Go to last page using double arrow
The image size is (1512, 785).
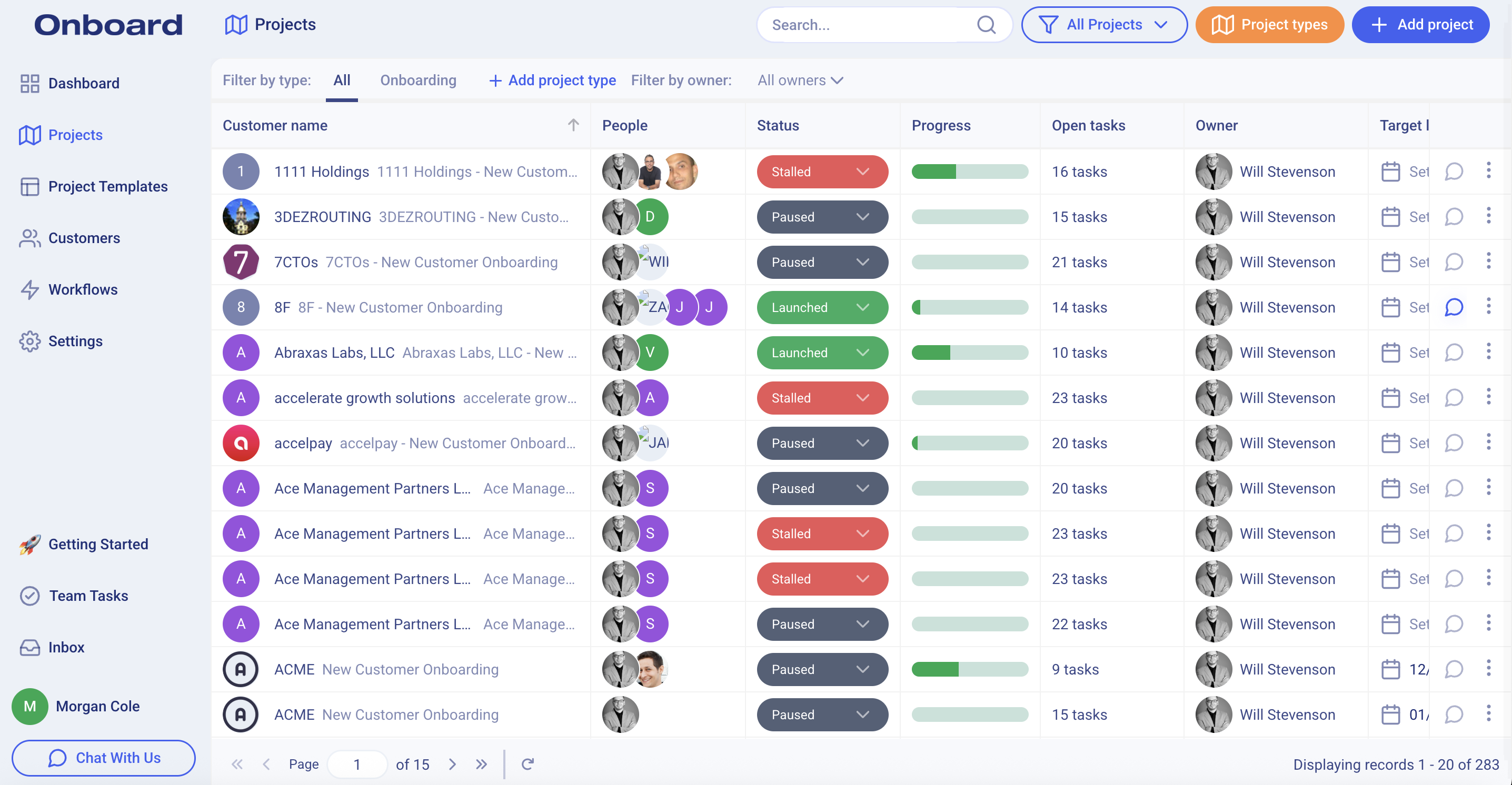tap(481, 763)
